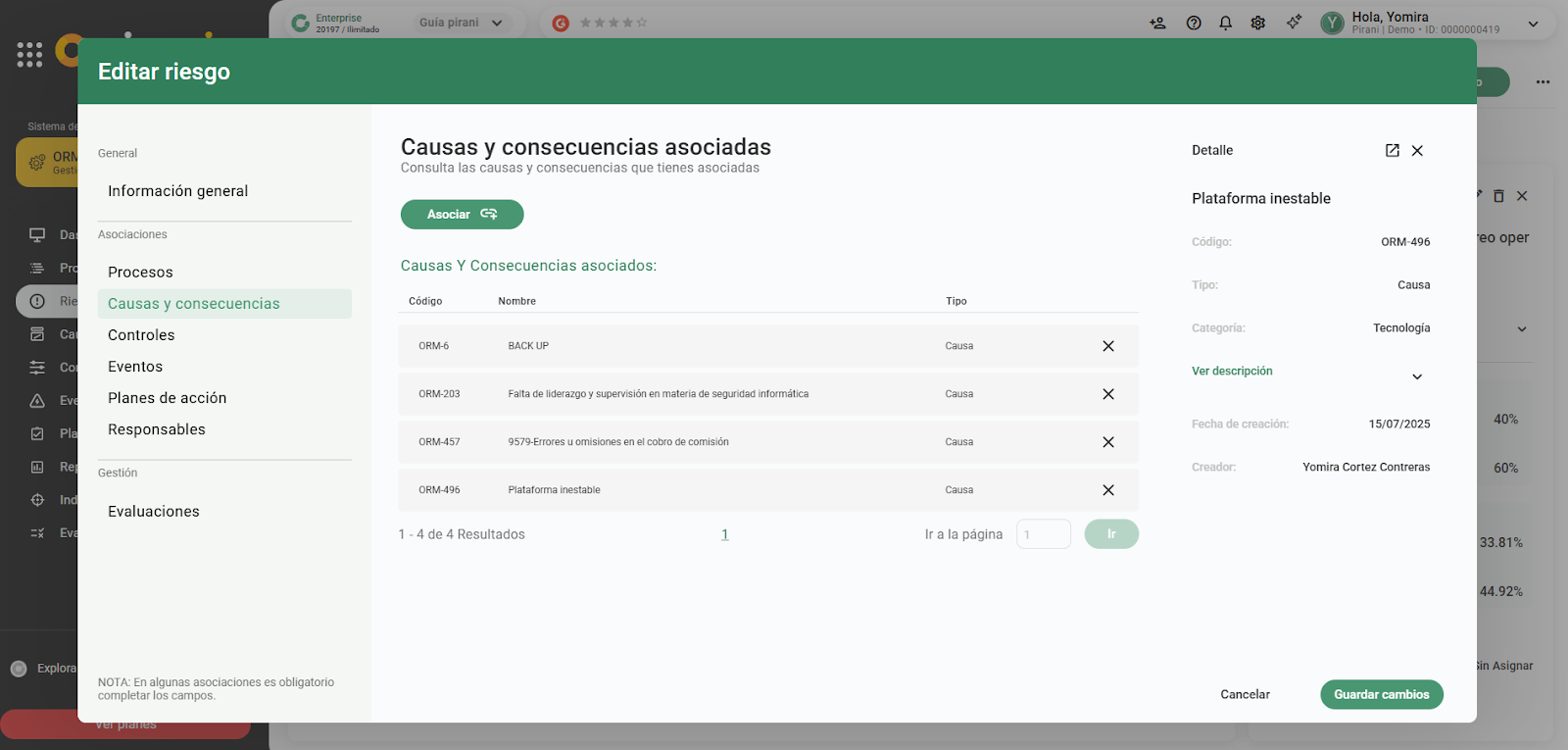Image resolution: width=1568 pixels, height=750 pixels.
Task: Click '9579-Errores u omisiones' row name
Action: pos(618,442)
